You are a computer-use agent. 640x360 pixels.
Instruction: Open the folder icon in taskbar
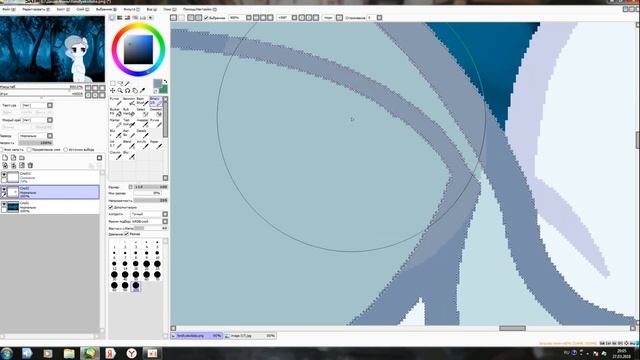point(69,353)
